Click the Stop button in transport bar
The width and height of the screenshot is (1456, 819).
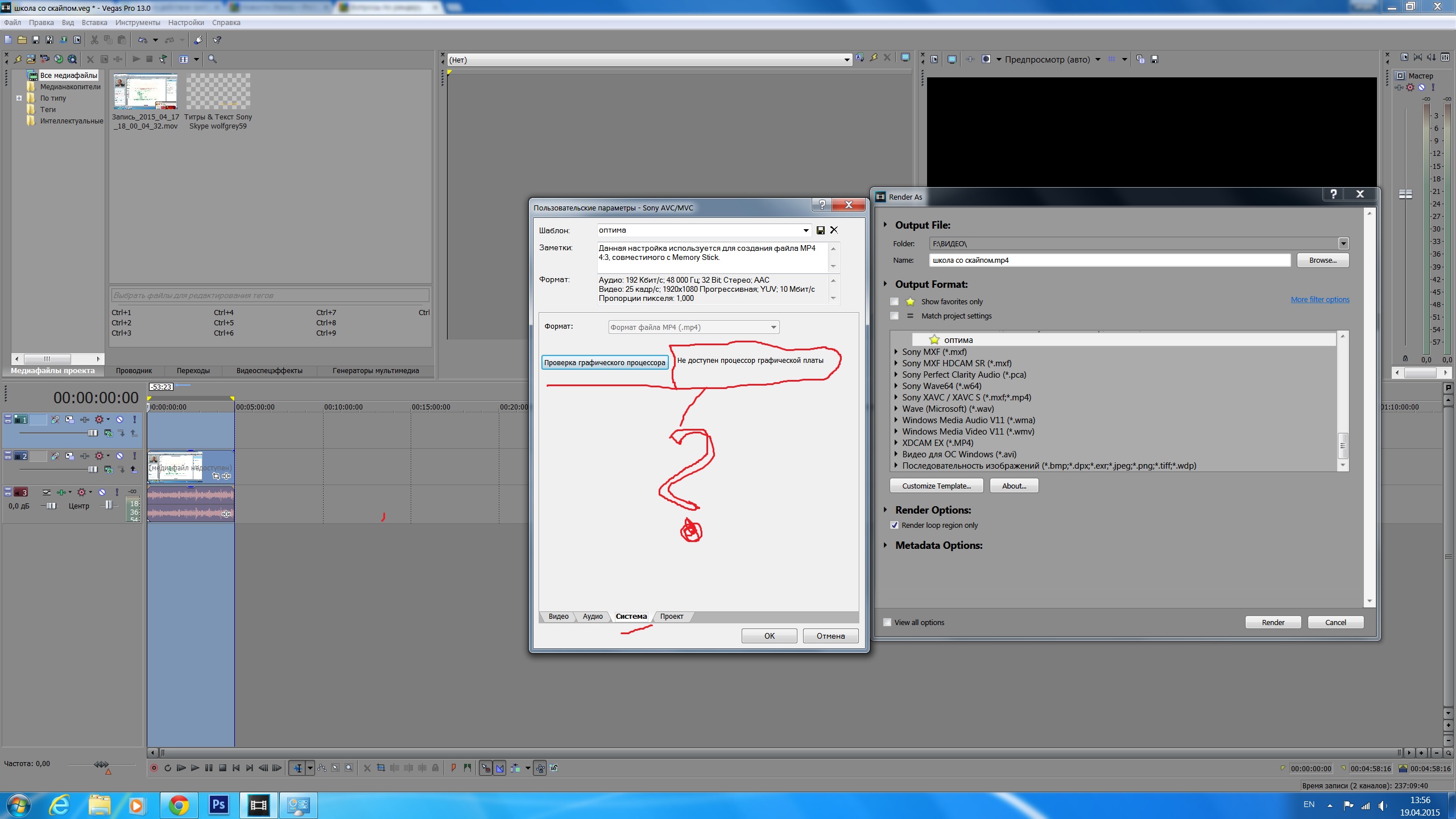click(222, 768)
